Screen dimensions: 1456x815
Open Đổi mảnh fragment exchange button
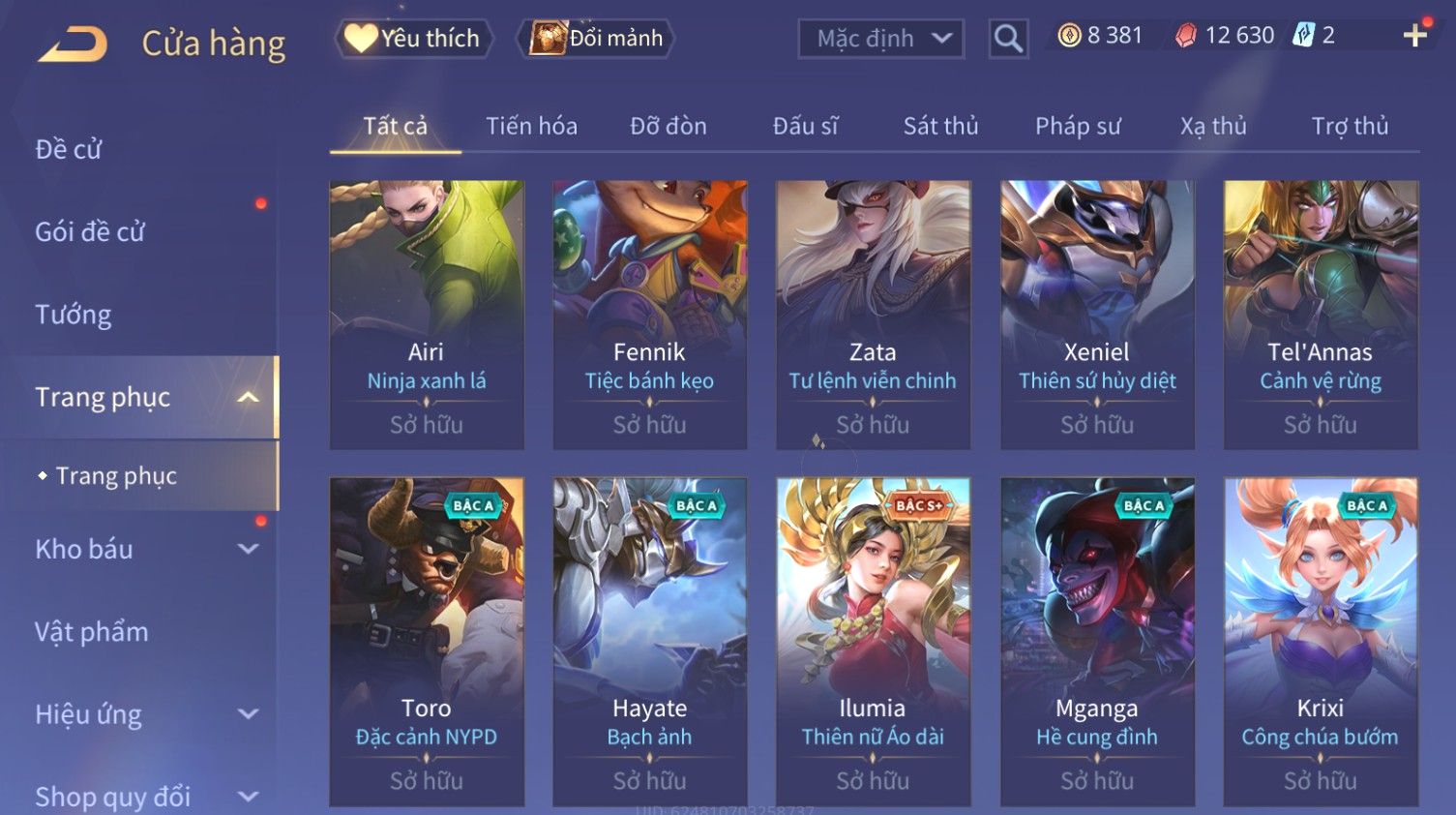(x=596, y=39)
